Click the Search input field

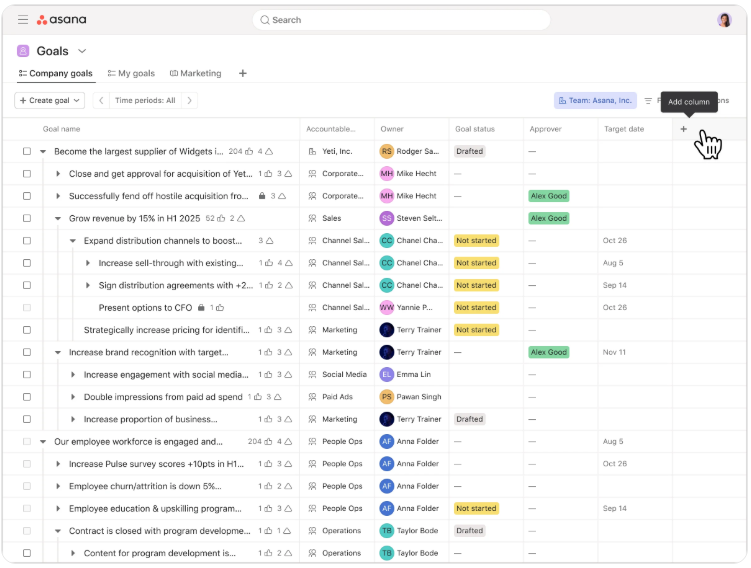(x=401, y=20)
